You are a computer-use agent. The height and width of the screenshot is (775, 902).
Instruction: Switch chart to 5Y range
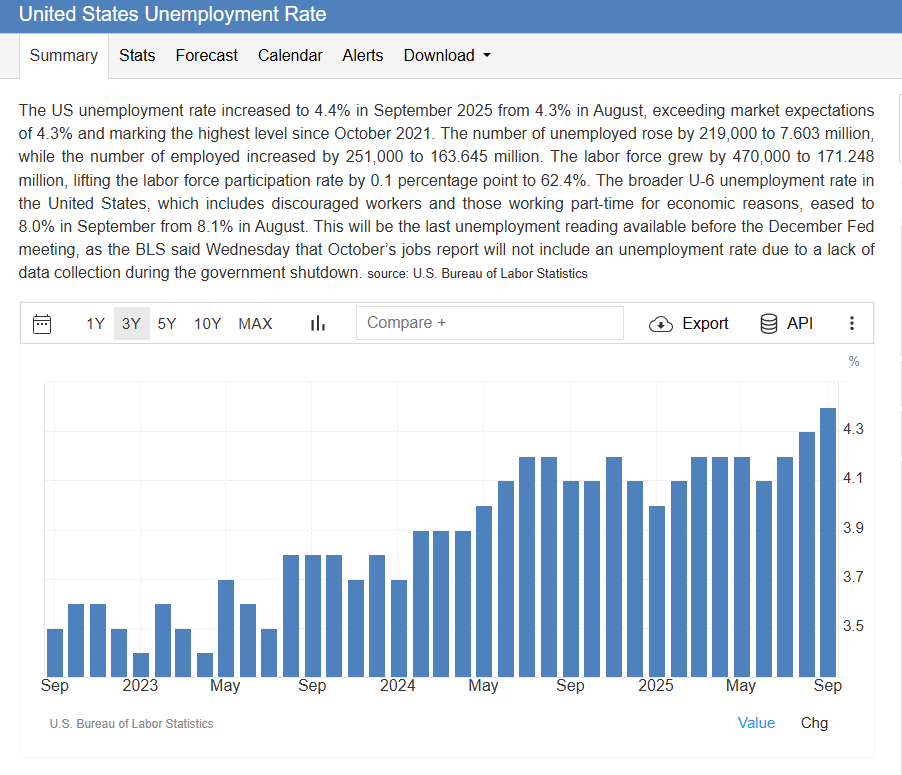click(x=167, y=324)
